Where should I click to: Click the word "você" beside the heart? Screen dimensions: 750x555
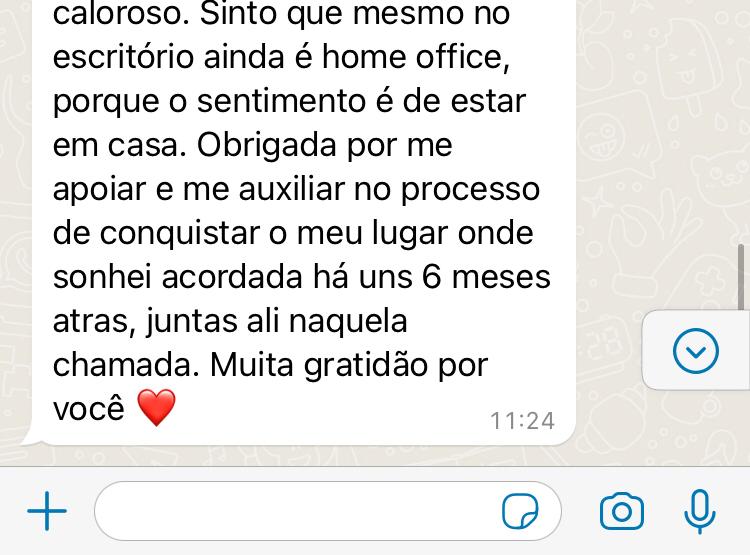(x=88, y=410)
